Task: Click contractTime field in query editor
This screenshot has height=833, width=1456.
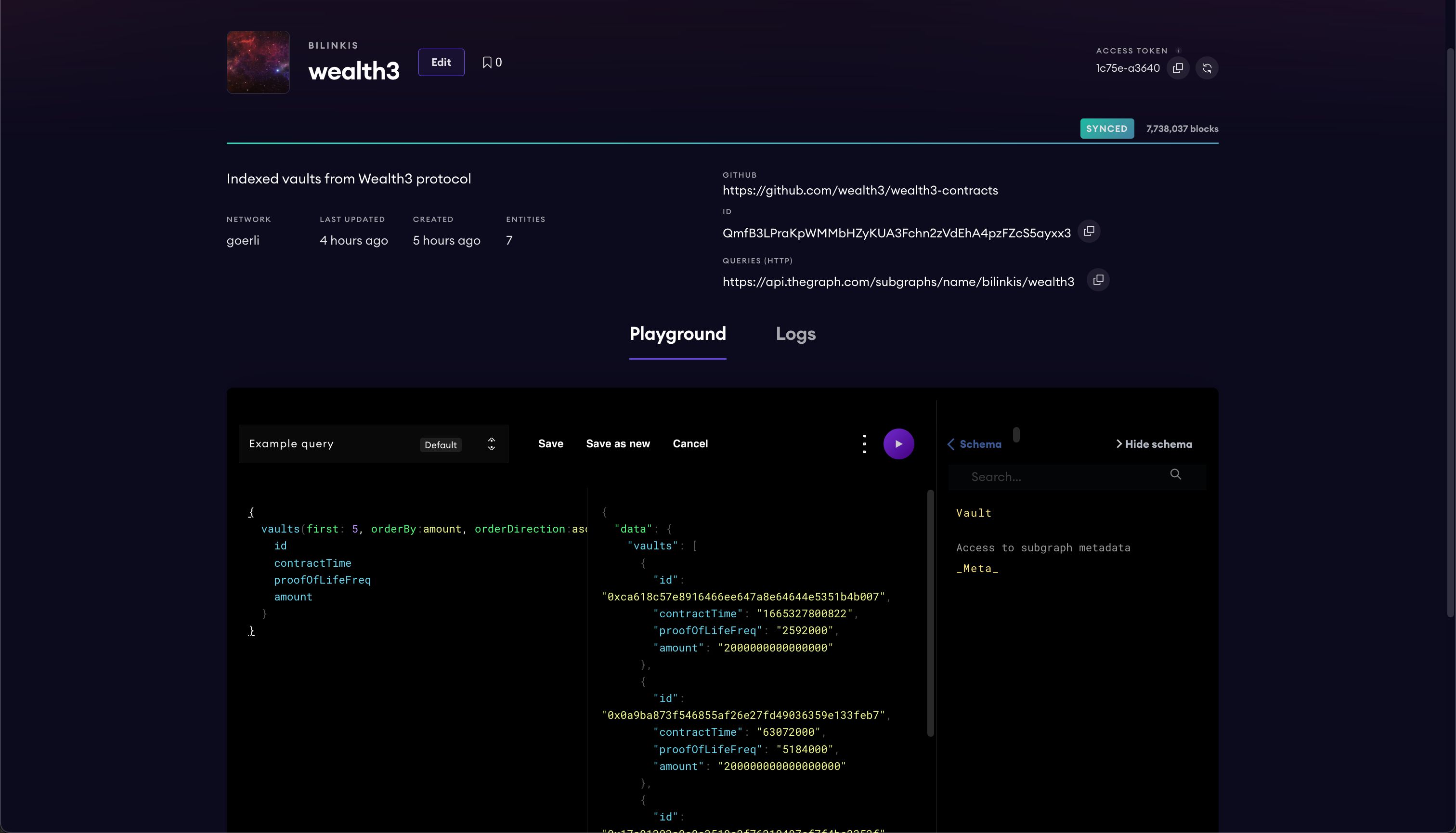Action: [312, 563]
